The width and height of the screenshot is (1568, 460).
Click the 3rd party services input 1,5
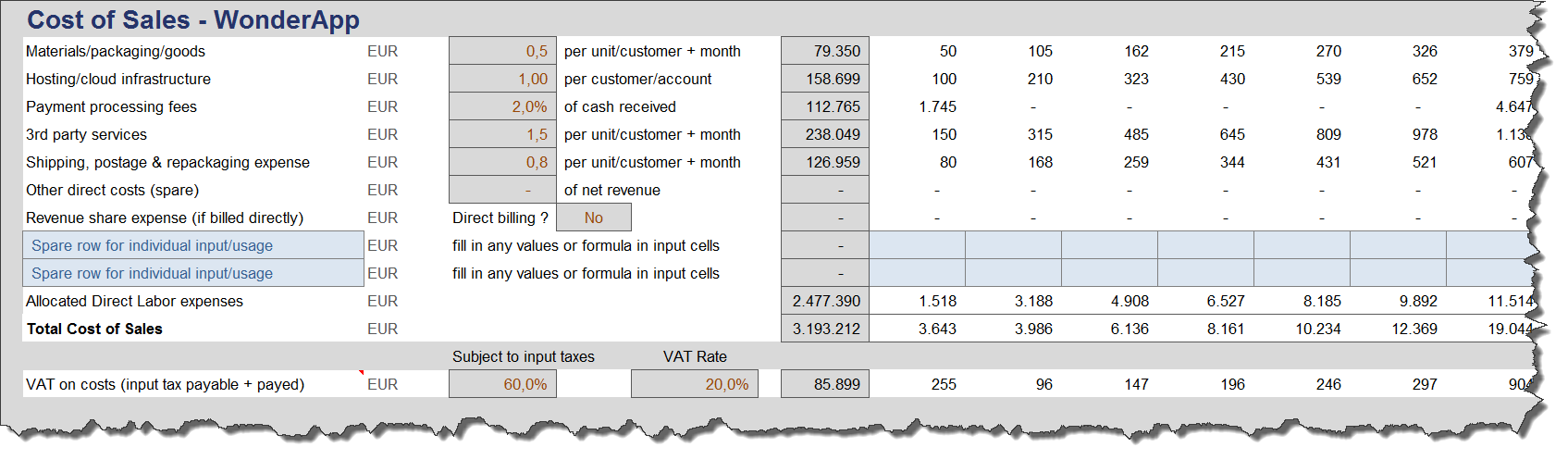(502, 134)
